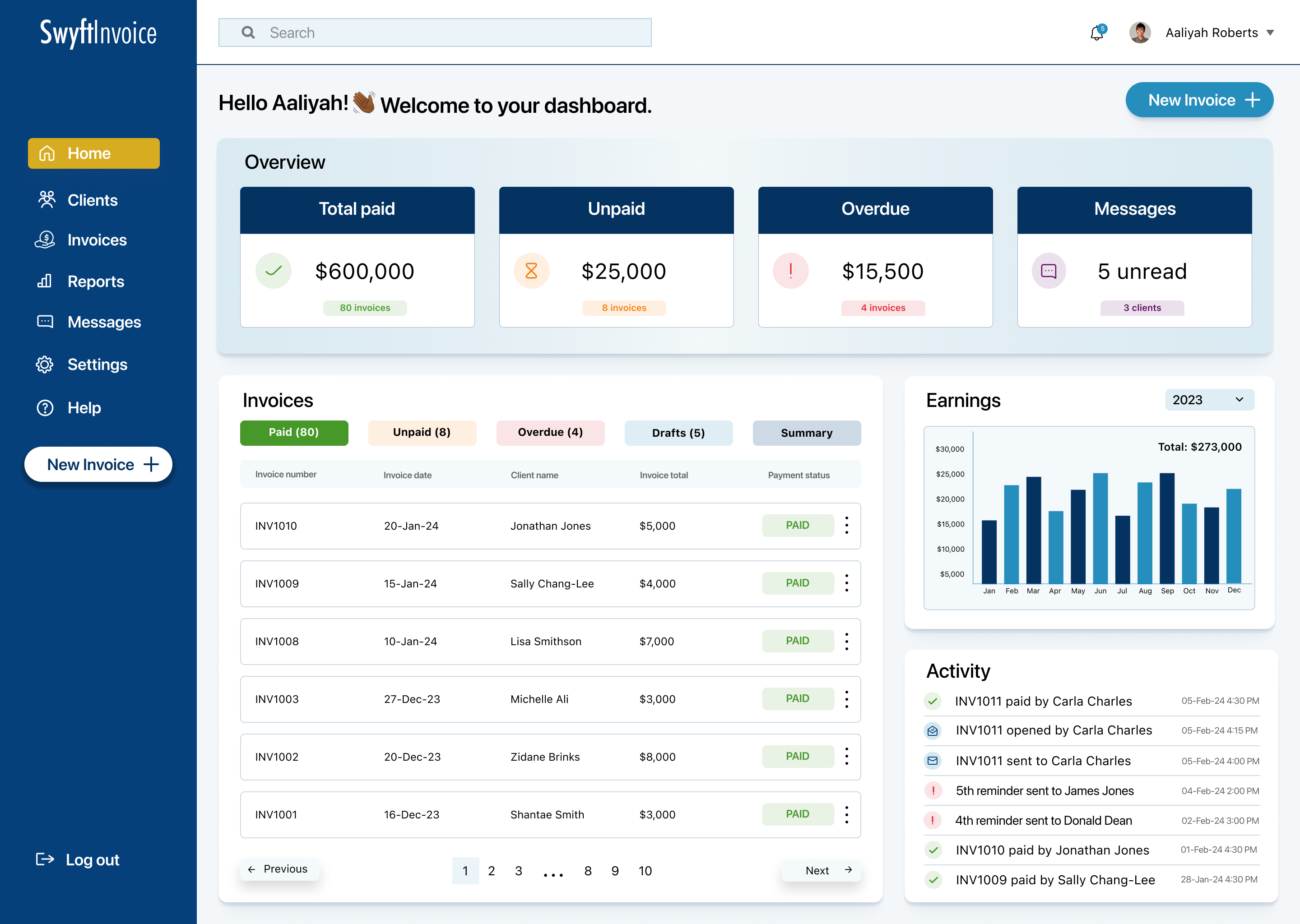1300x924 pixels.
Task: Click the SwyftInvoice logo
Action: pos(98,33)
